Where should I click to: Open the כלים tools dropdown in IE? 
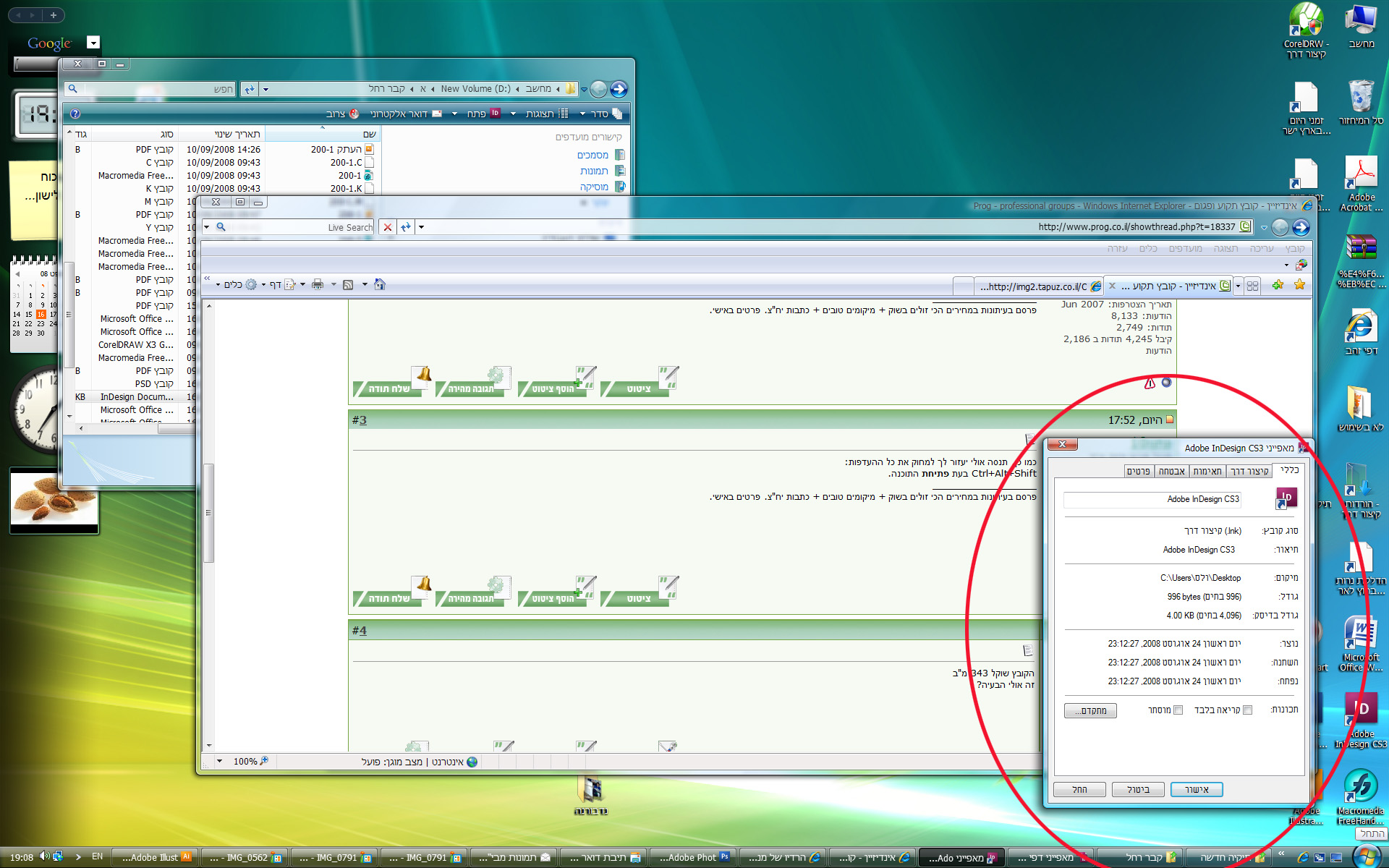[234, 284]
